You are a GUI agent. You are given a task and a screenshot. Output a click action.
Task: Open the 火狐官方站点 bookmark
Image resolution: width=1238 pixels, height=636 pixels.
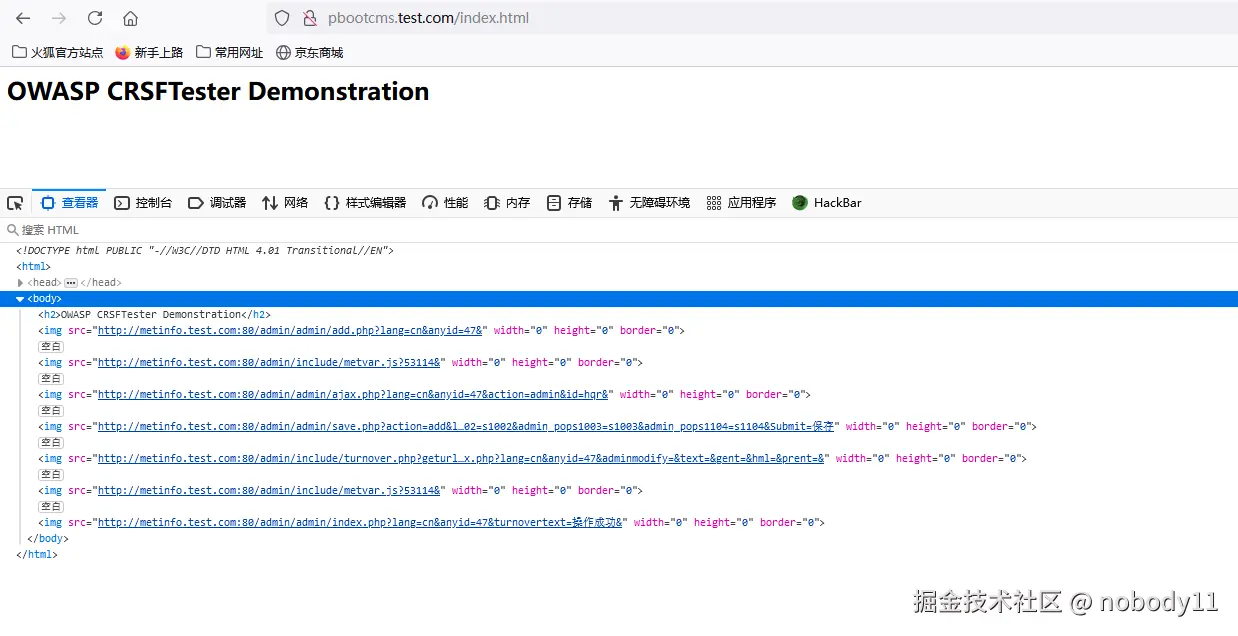58,52
